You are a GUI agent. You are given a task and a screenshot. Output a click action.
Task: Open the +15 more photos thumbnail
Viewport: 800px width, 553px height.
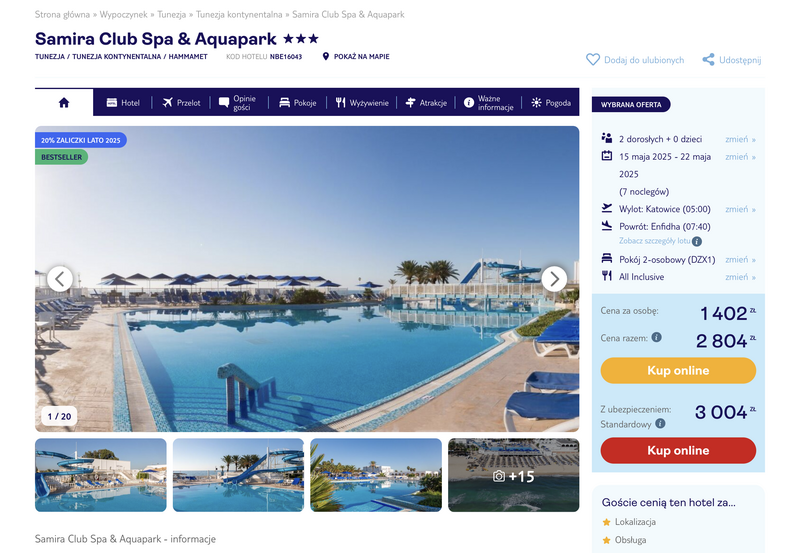tap(513, 475)
